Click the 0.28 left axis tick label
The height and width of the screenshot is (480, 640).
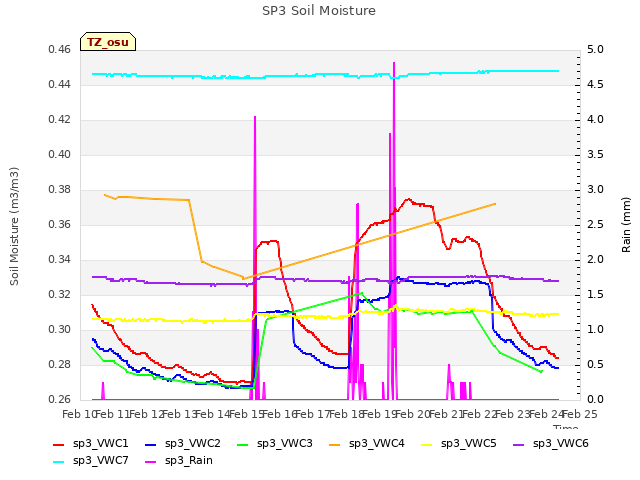coord(60,365)
